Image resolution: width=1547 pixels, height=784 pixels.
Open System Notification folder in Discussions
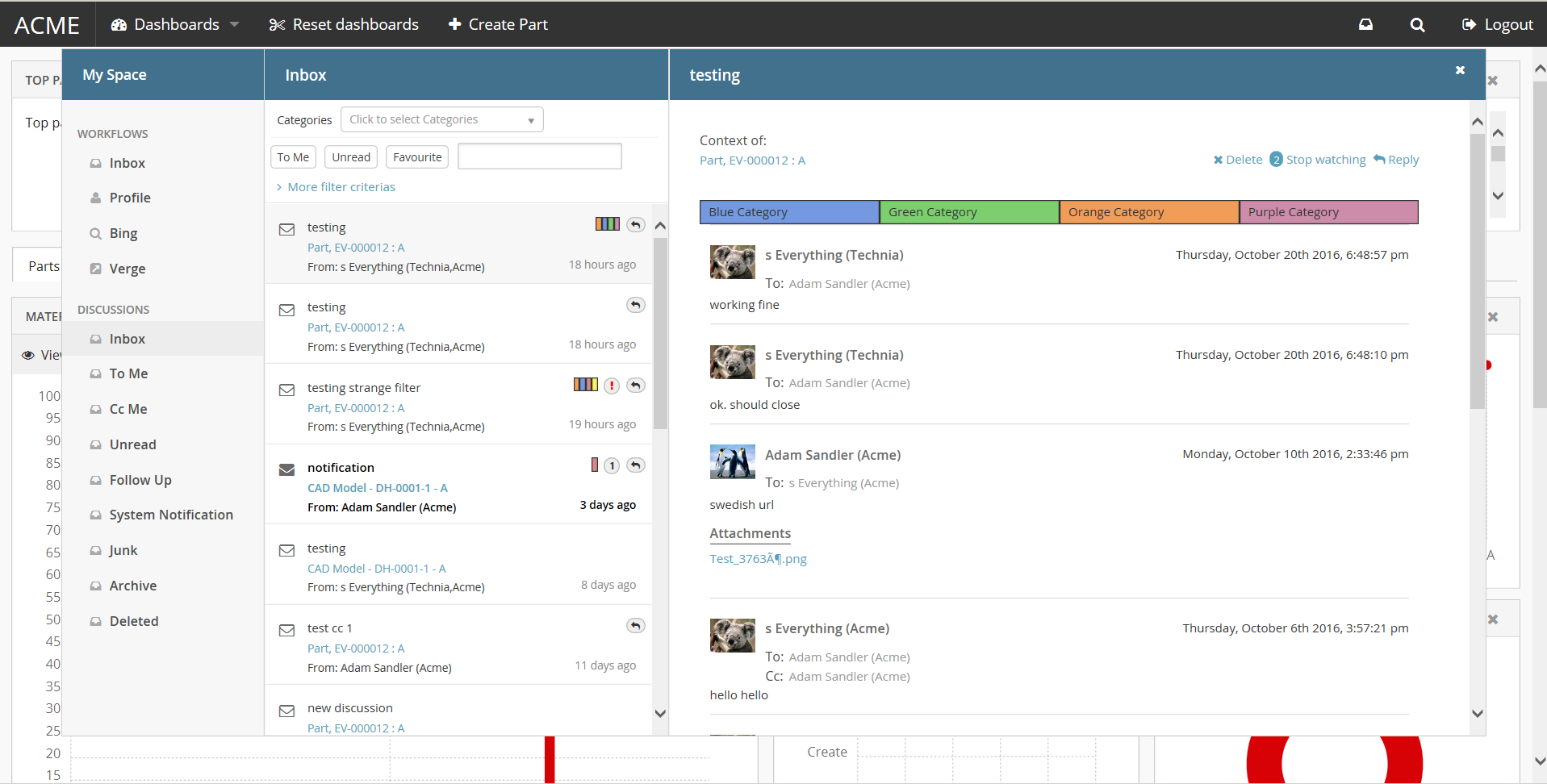[170, 515]
